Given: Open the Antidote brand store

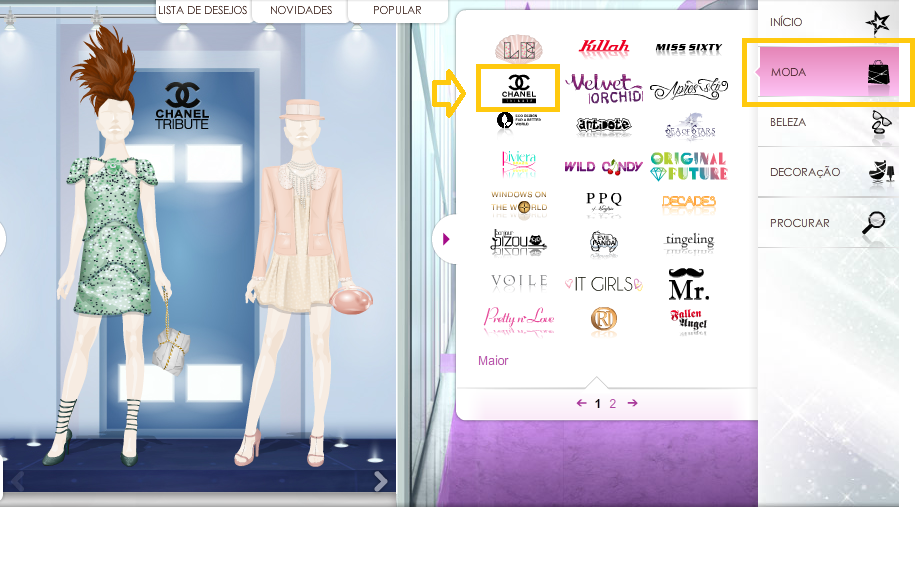Looking at the screenshot, I should click(604, 125).
